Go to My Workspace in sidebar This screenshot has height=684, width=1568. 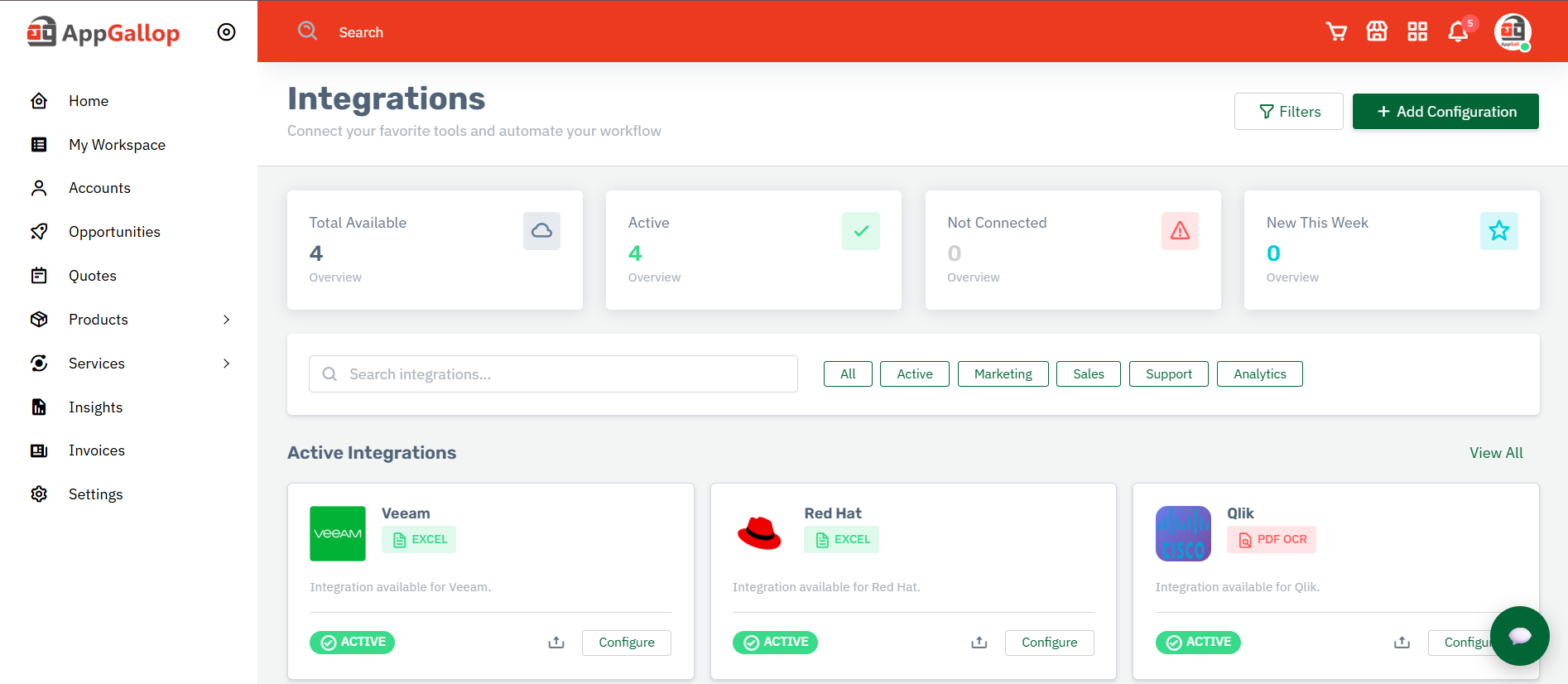(117, 145)
